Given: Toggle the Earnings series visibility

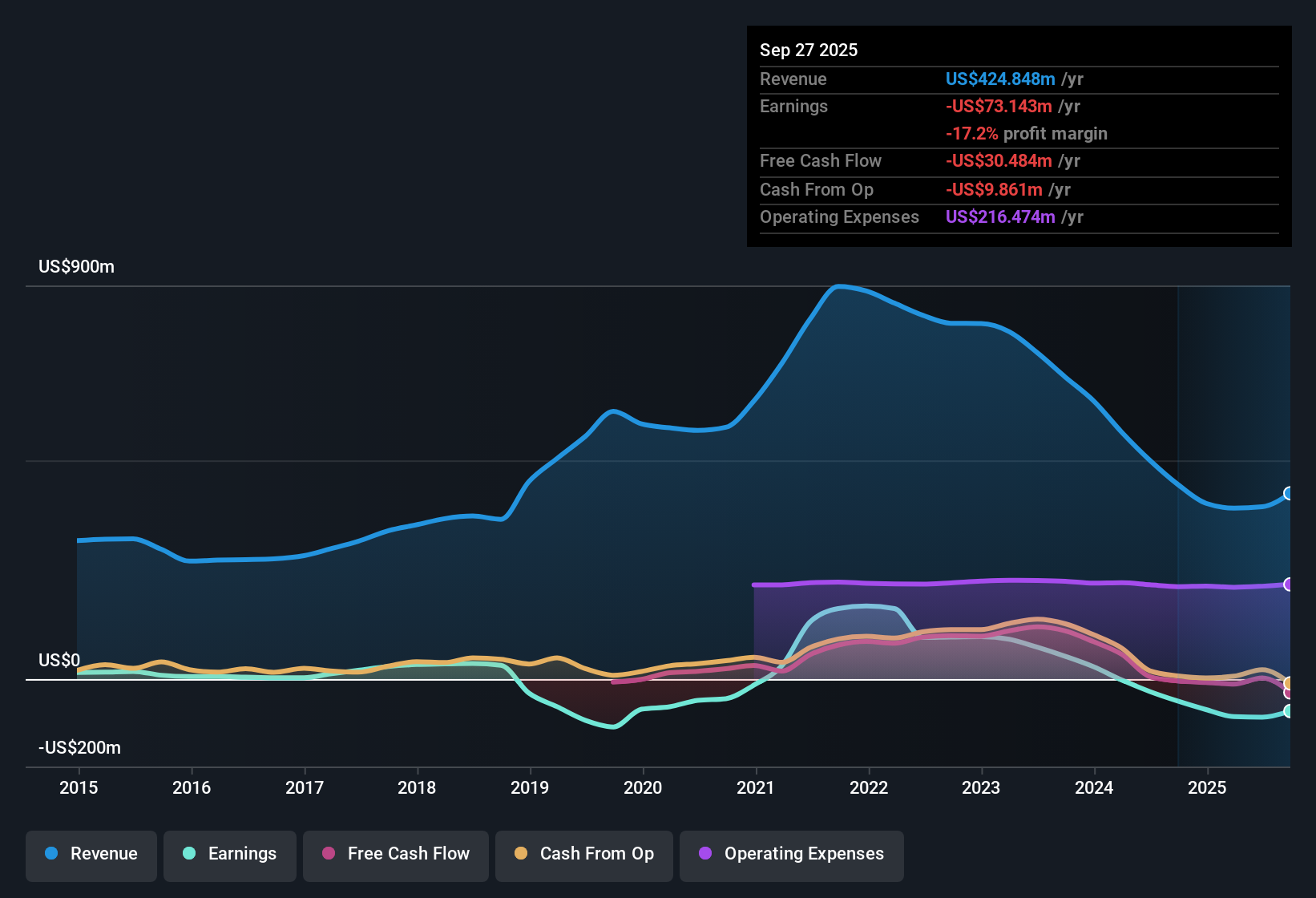Looking at the screenshot, I should point(230,854).
